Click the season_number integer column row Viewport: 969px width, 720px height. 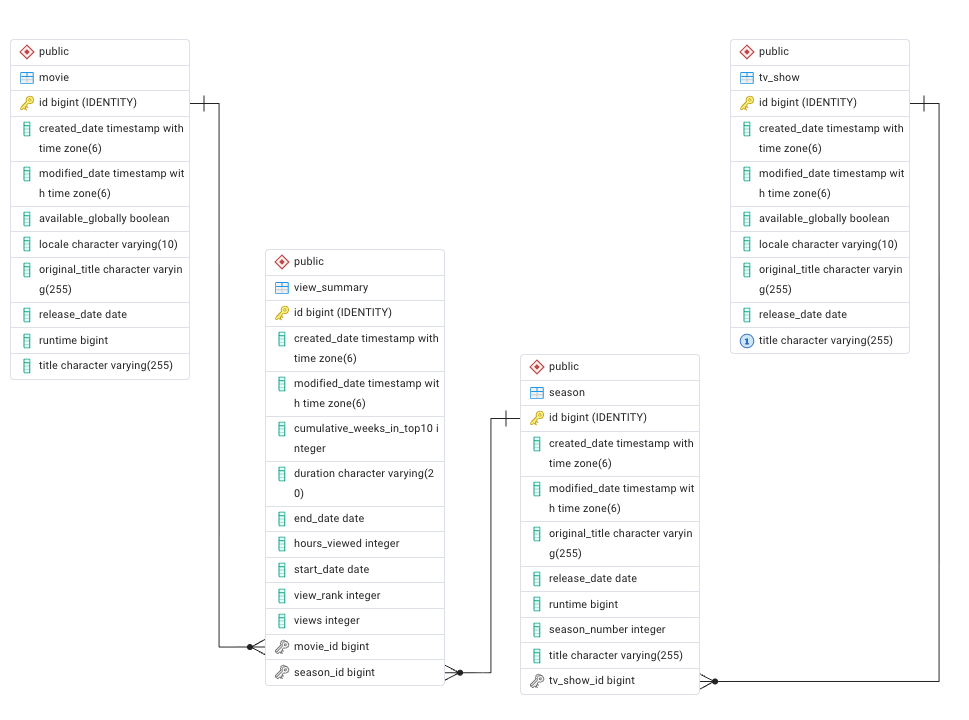click(x=609, y=629)
